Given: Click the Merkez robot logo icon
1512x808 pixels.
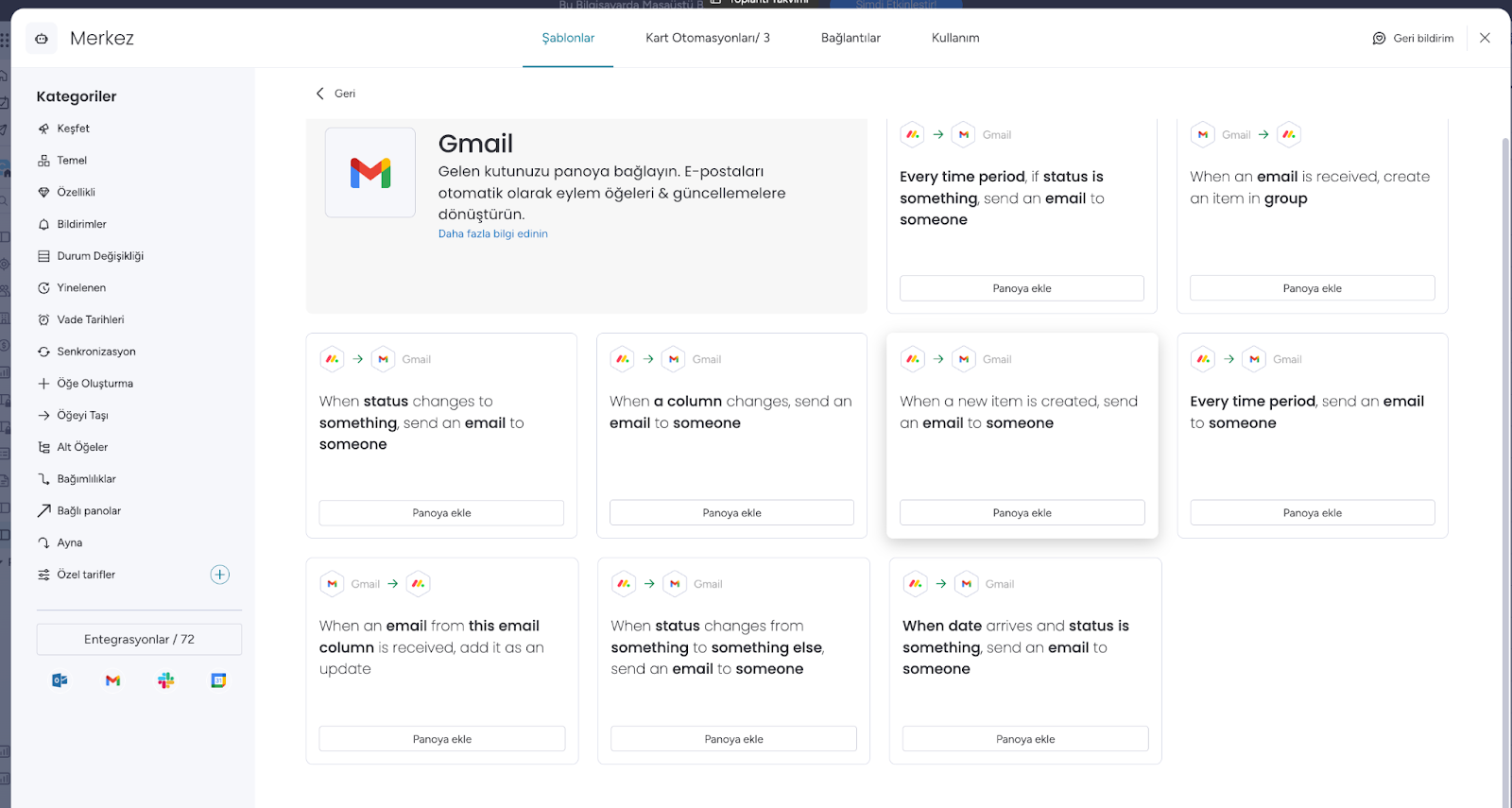Looking at the screenshot, I should pyautogui.click(x=42, y=39).
